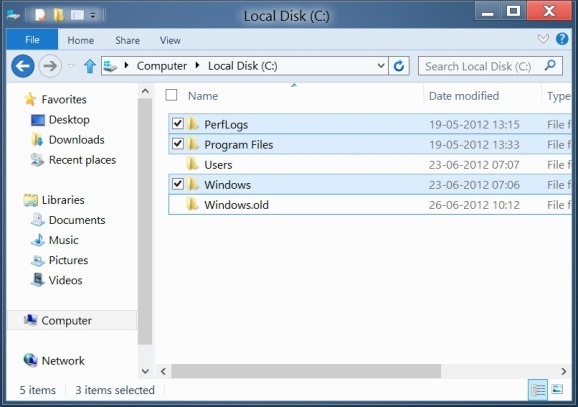Click the Users folder name
This screenshot has width=578, height=407.
[218, 165]
